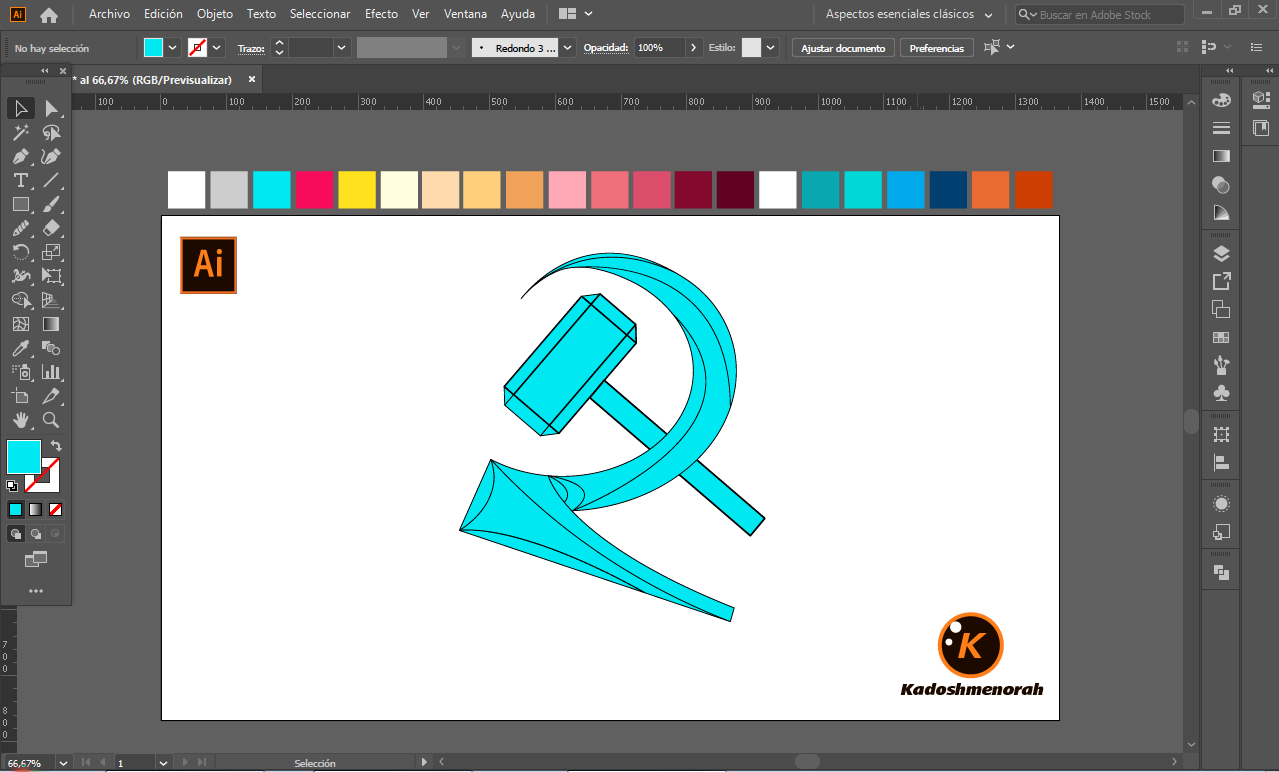Viewport: 1279px width, 772px height.
Task: Go to Illustrator Home screen icon
Action: (x=49, y=15)
